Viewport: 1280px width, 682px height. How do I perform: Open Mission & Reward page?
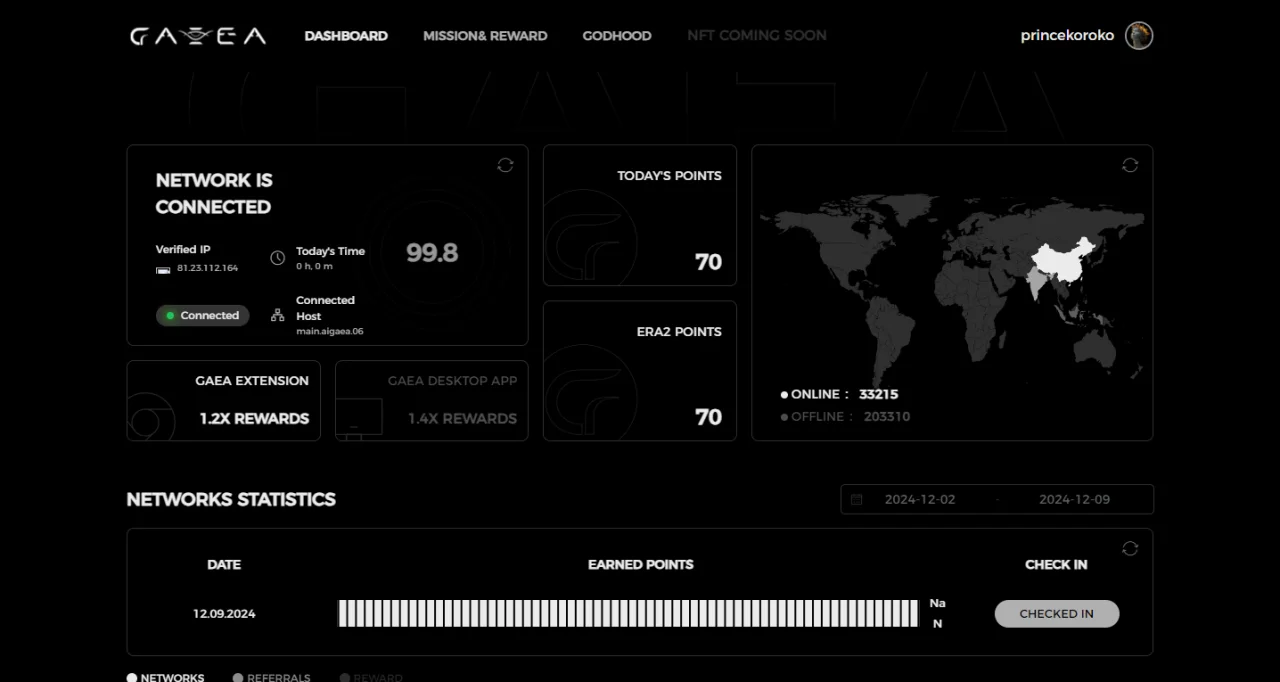[x=485, y=36]
